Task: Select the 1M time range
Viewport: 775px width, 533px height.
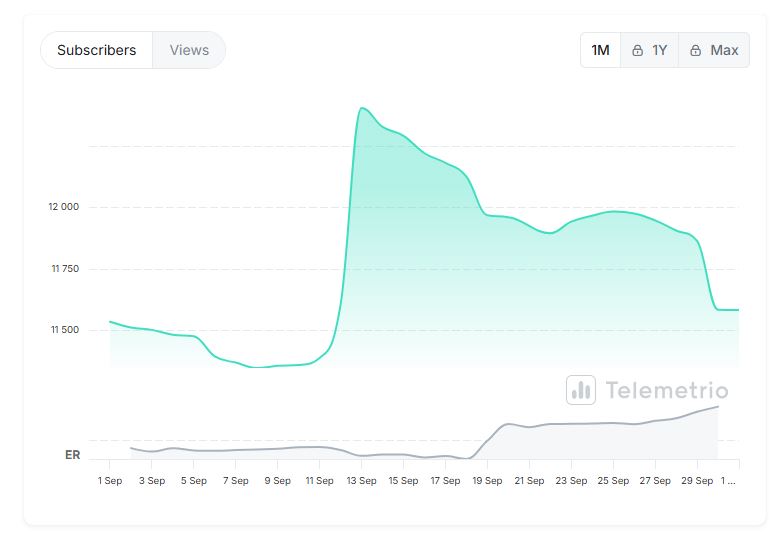Action: (x=600, y=50)
